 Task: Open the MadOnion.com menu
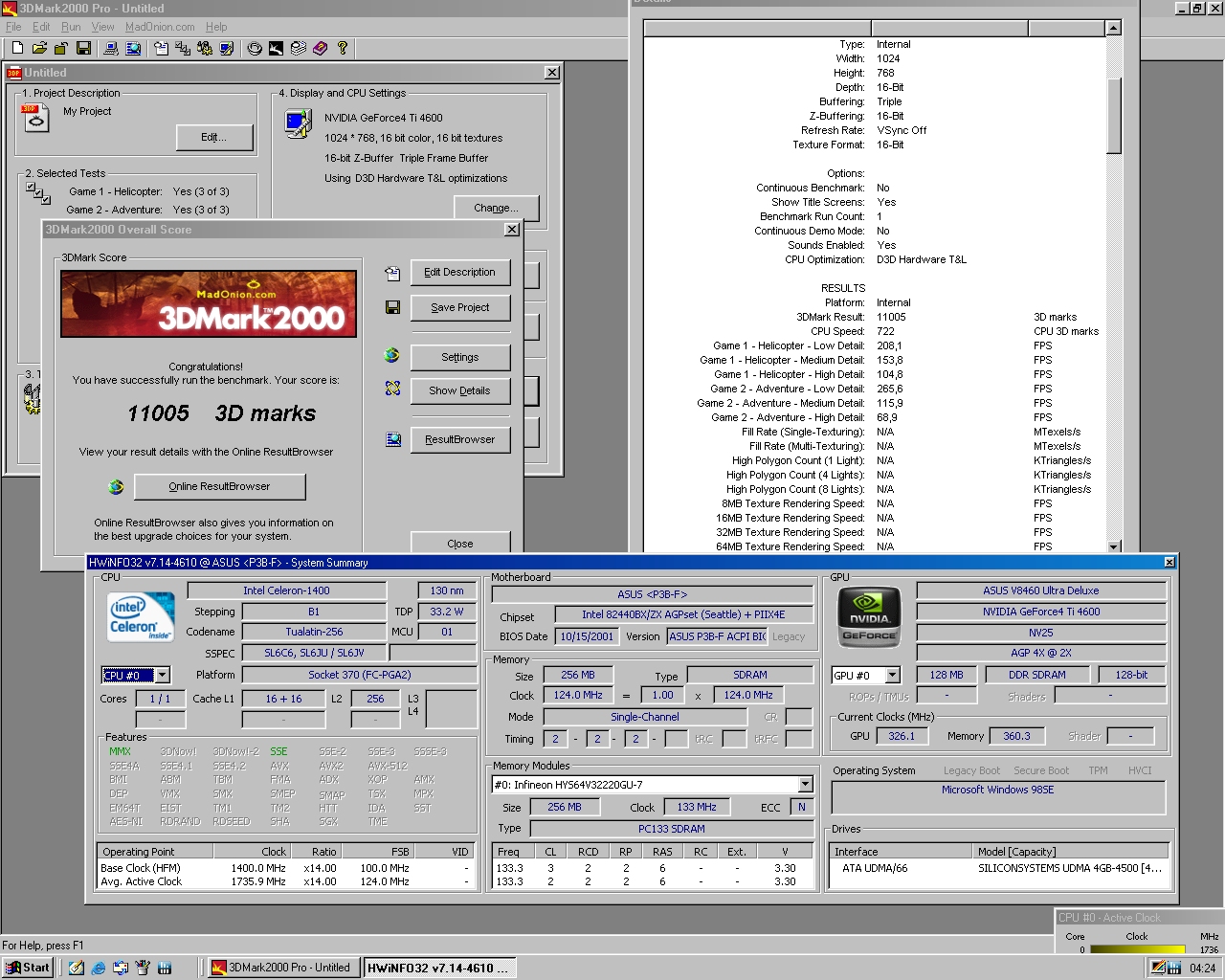(160, 27)
